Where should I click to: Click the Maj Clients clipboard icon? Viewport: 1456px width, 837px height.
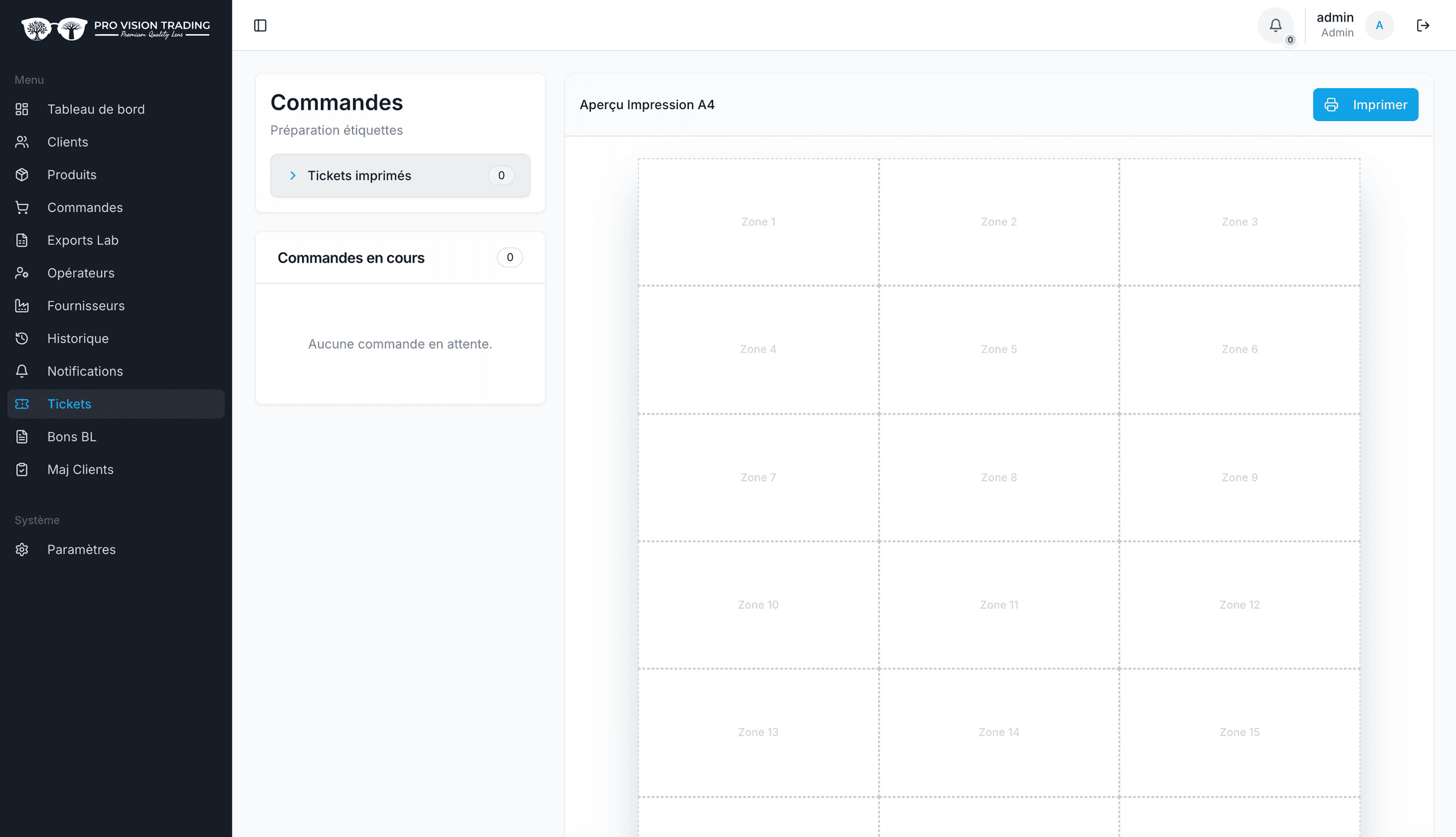click(22, 470)
